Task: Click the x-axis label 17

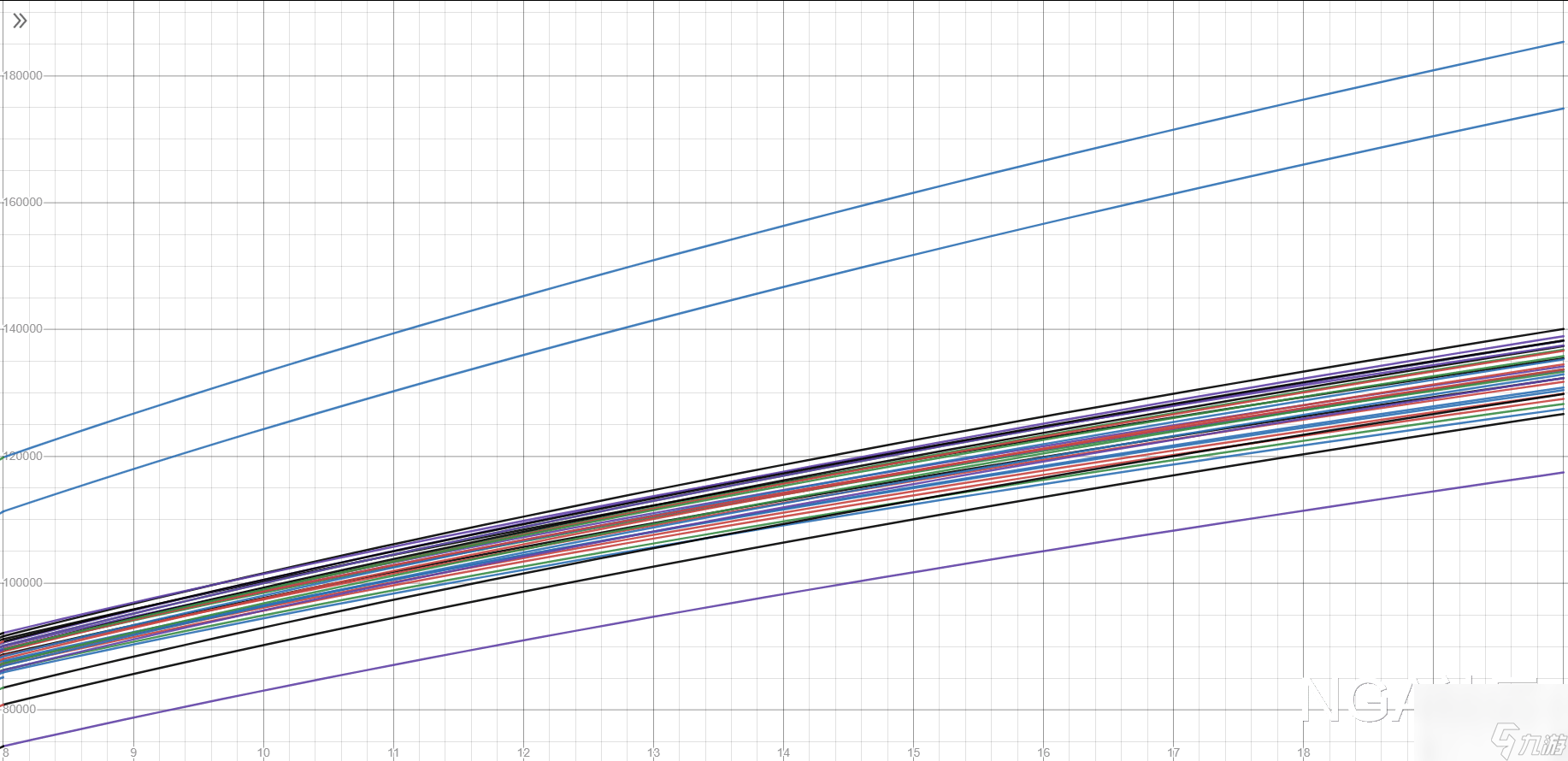Action: click(1173, 752)
